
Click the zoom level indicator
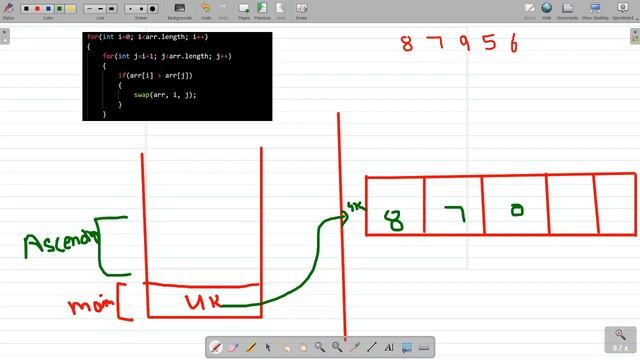click(x=620, y=340)
